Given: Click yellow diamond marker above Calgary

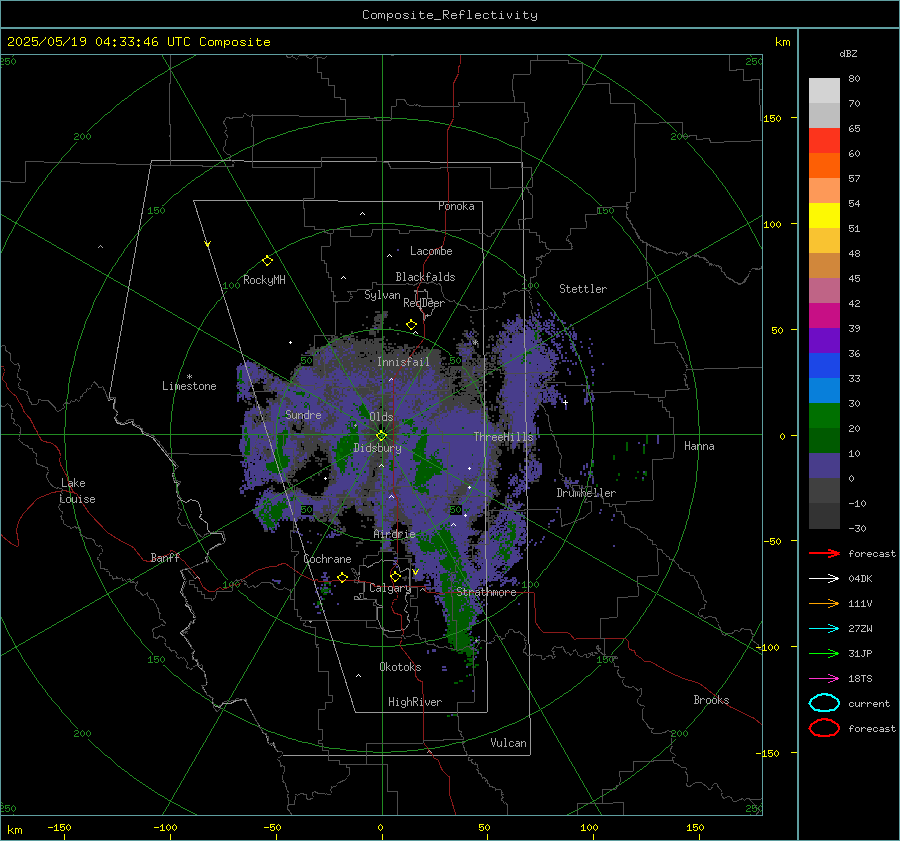Looking at the screenshot, I should click(395, 576).
